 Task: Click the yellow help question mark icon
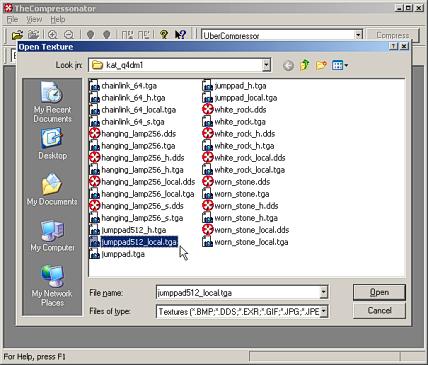[164, 34]
